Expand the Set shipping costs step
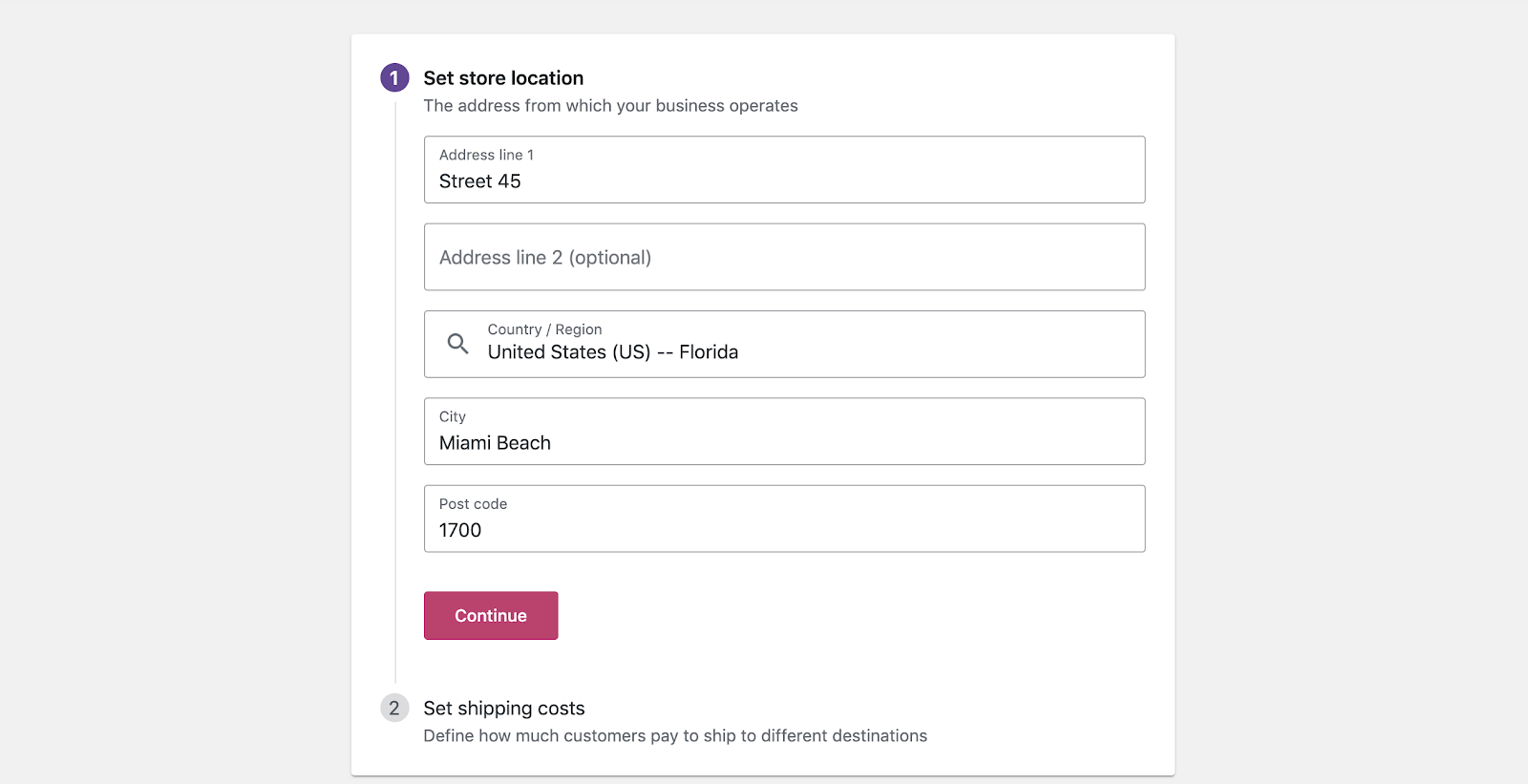The image size is (1528, 784). 504,709
